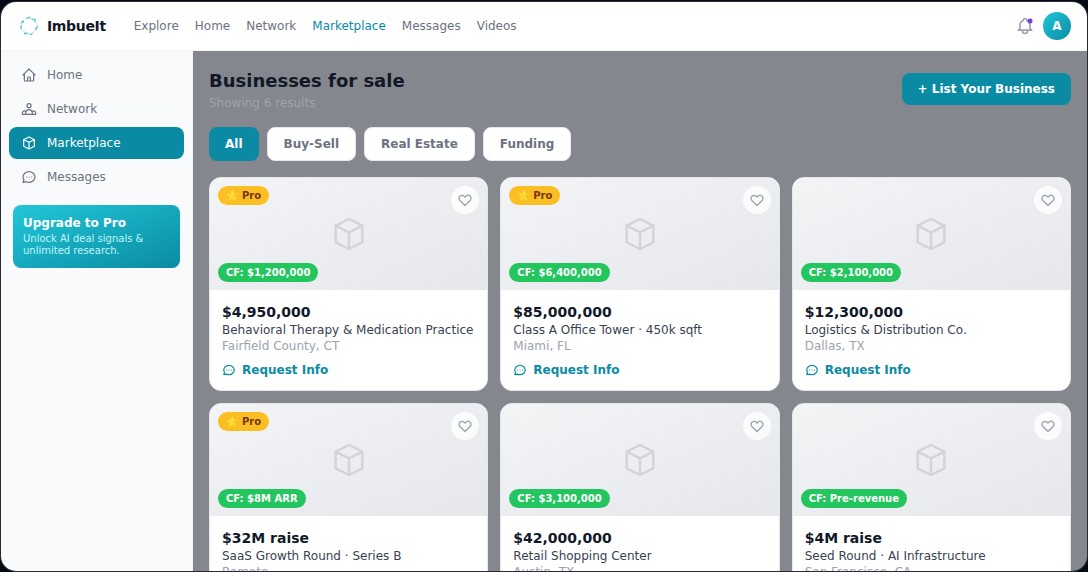The height and width of the screenshot is (572, 1088).
Task: Open Home in the top navigation
Action: point(212,26)
